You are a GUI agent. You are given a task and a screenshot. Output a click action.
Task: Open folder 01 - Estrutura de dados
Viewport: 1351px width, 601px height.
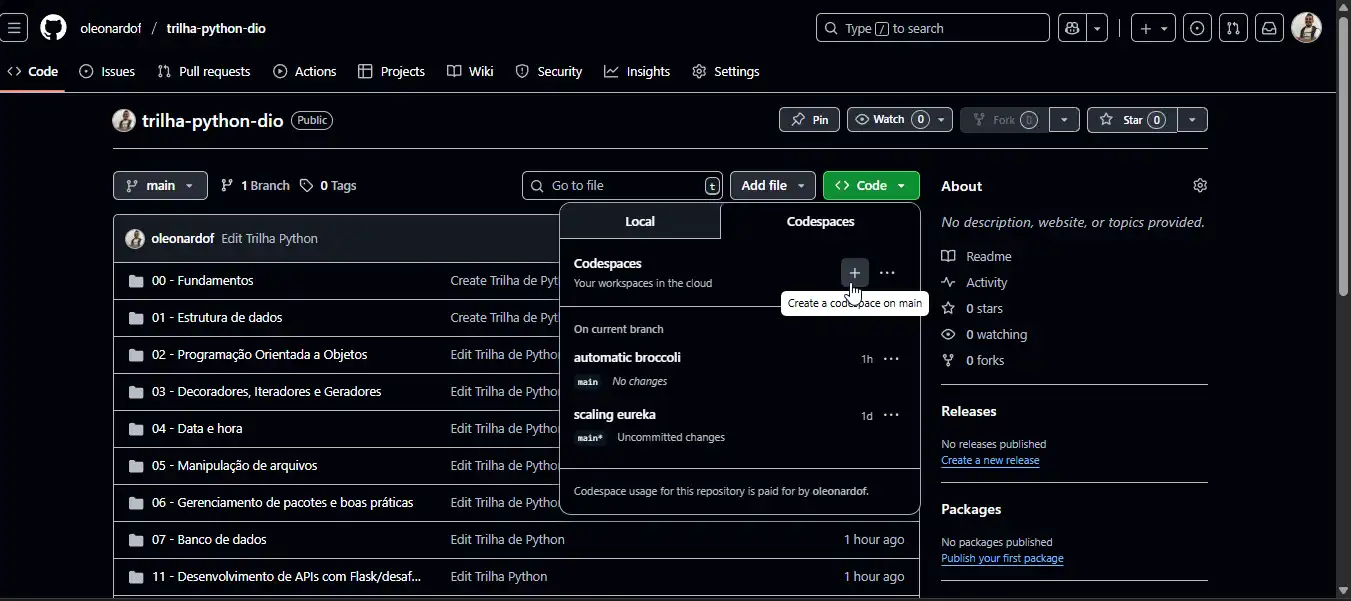[x=217, y=318]
